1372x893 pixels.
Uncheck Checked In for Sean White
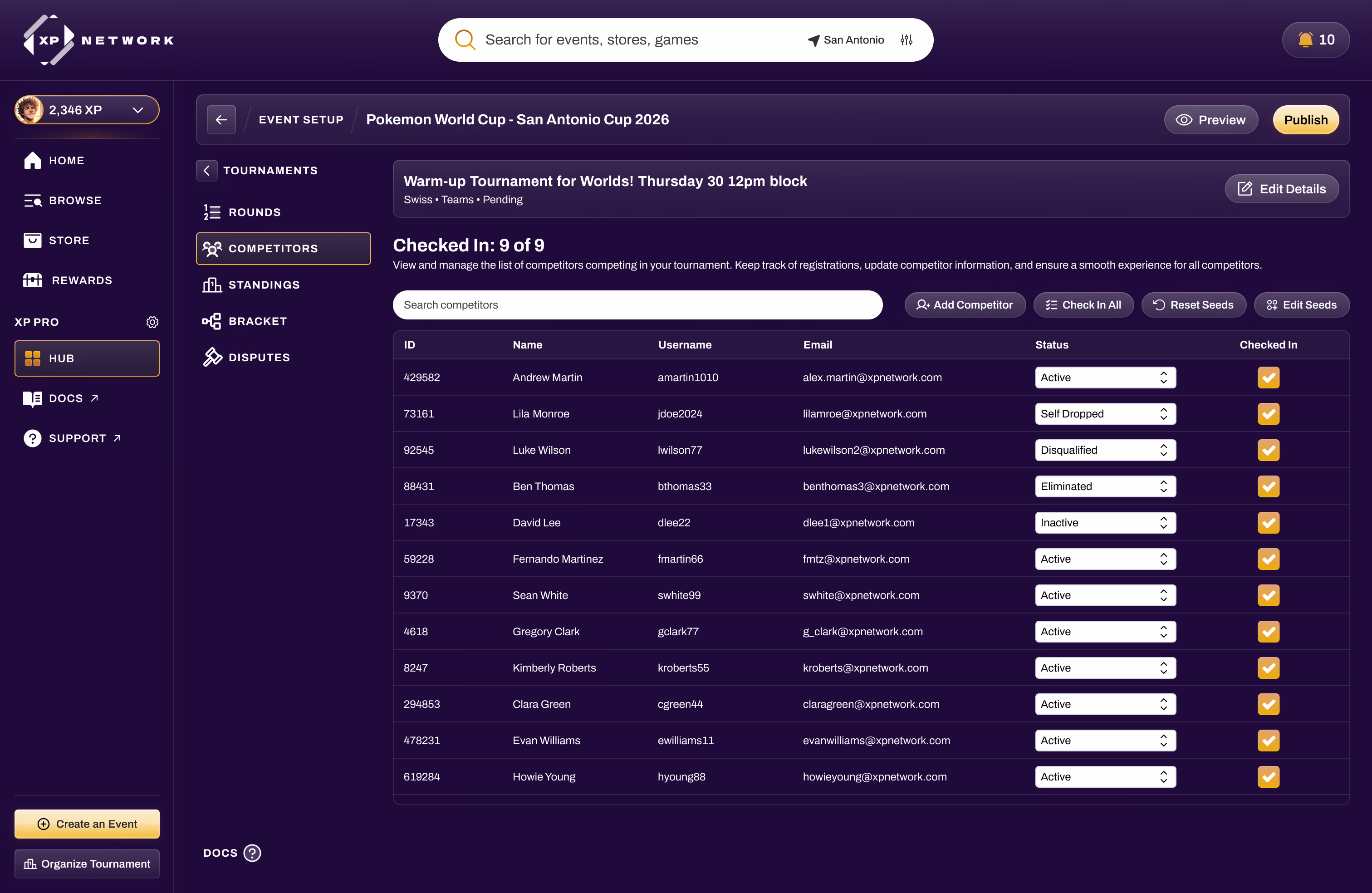(1268, 595)
